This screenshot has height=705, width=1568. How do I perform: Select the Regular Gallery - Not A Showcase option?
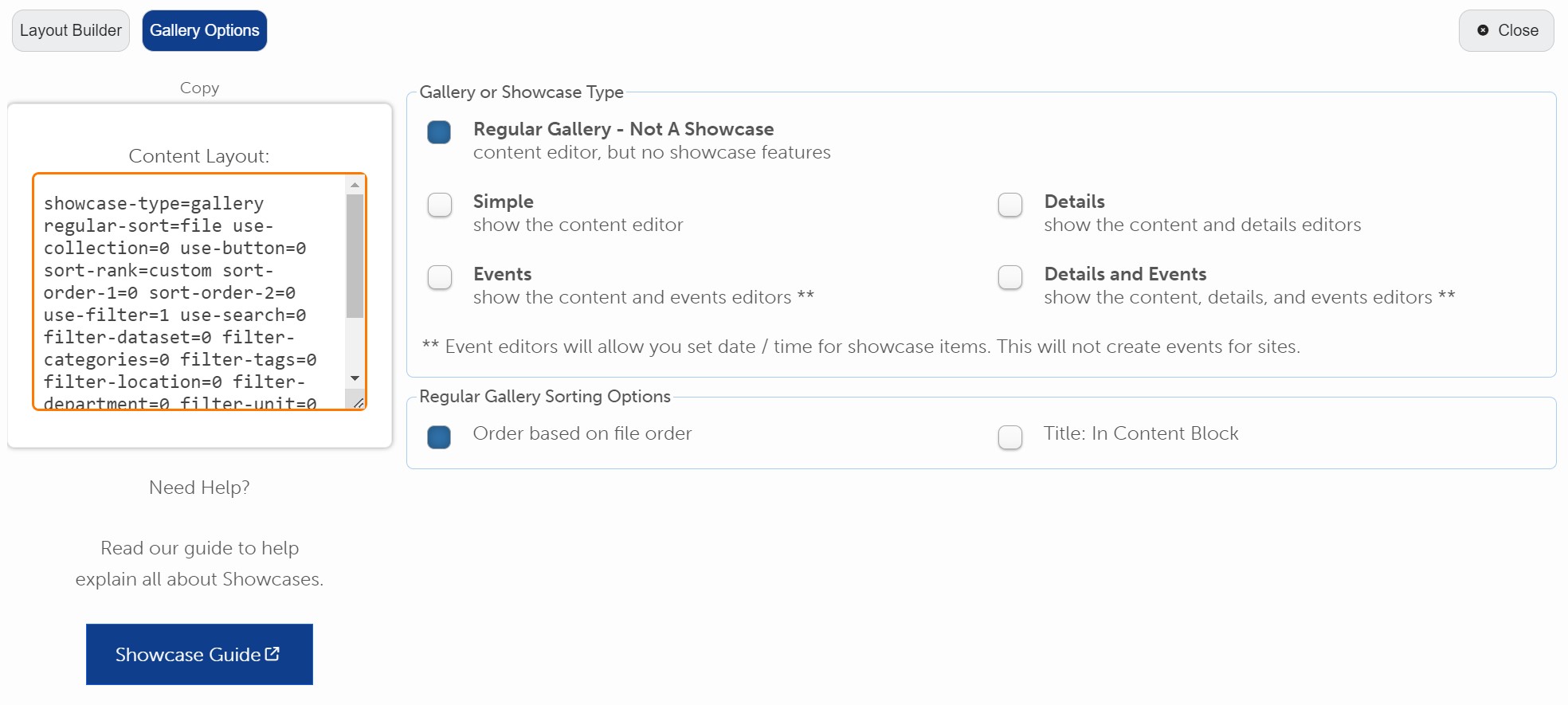pyautogui.click(x=439, y=132)
